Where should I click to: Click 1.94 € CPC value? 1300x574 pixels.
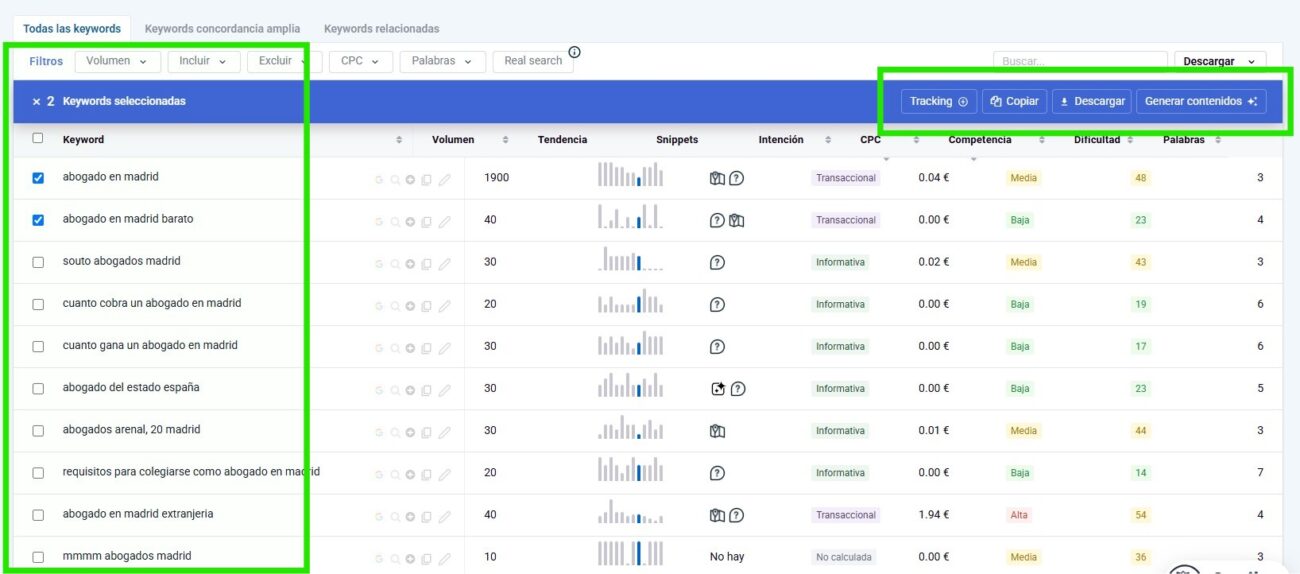click(x=934, y=515)
